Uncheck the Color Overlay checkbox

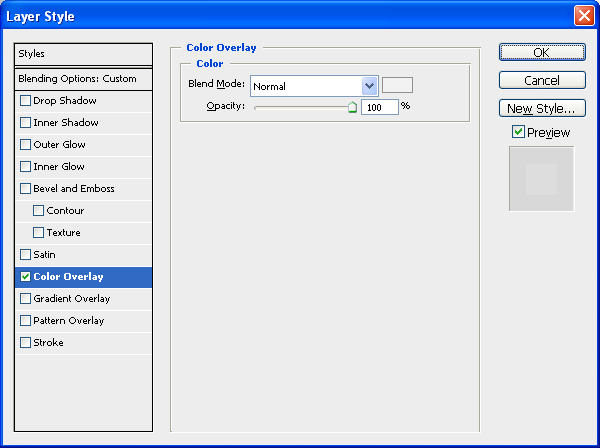(25, 277)
